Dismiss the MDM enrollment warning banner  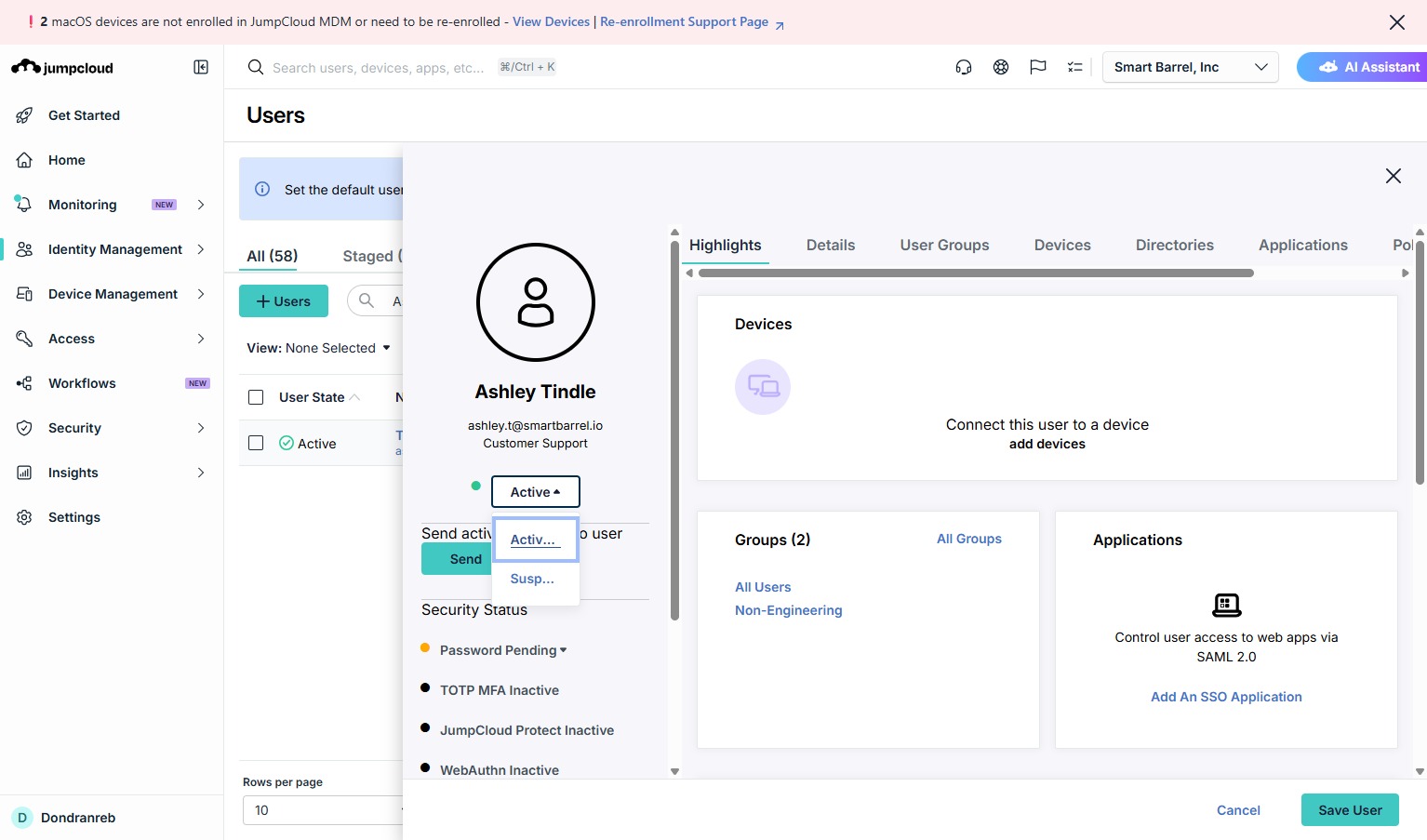(1397, 22)
